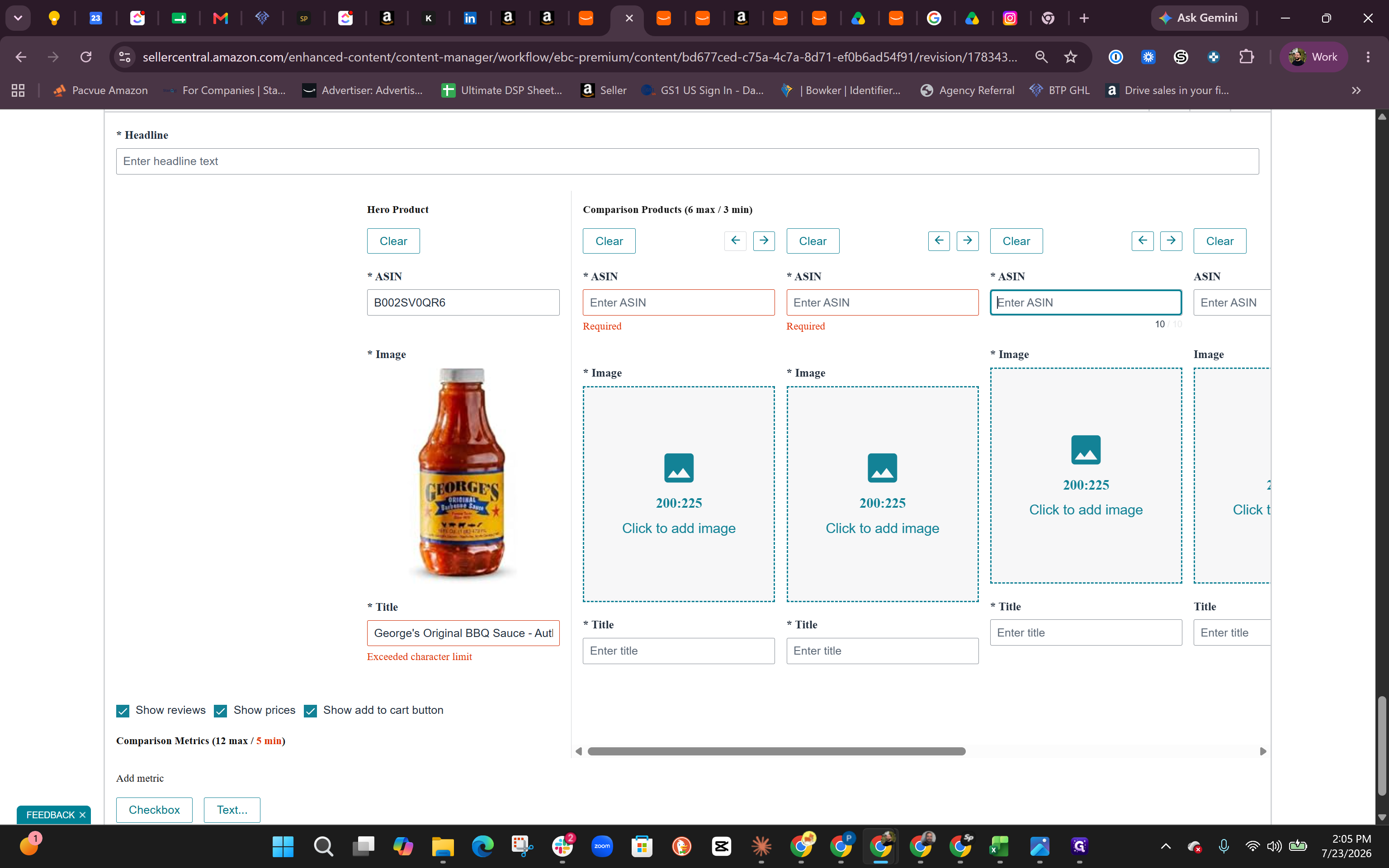The height and width of the screenshot is (868, 1389).
Task: Open the Text... metric dropdown
Action: point(232,810)
